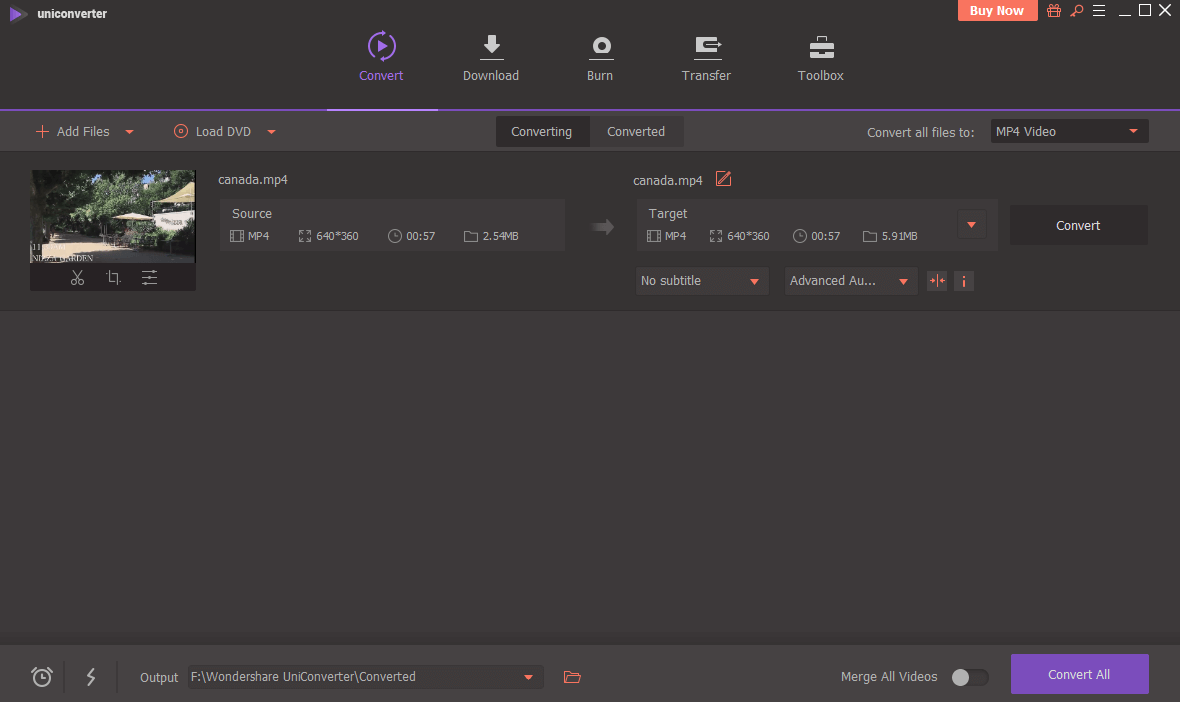The width and height of the screenshot is (1180, 702).
Task: Expand the Advanced Audio dropdown
Action: tap(851, 281)
